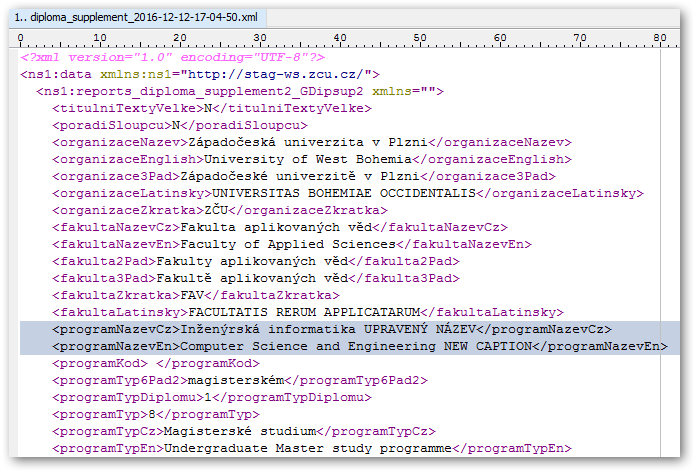Click the fakulta3Pad line
The image size is (694, 471).
click(256, 278)
